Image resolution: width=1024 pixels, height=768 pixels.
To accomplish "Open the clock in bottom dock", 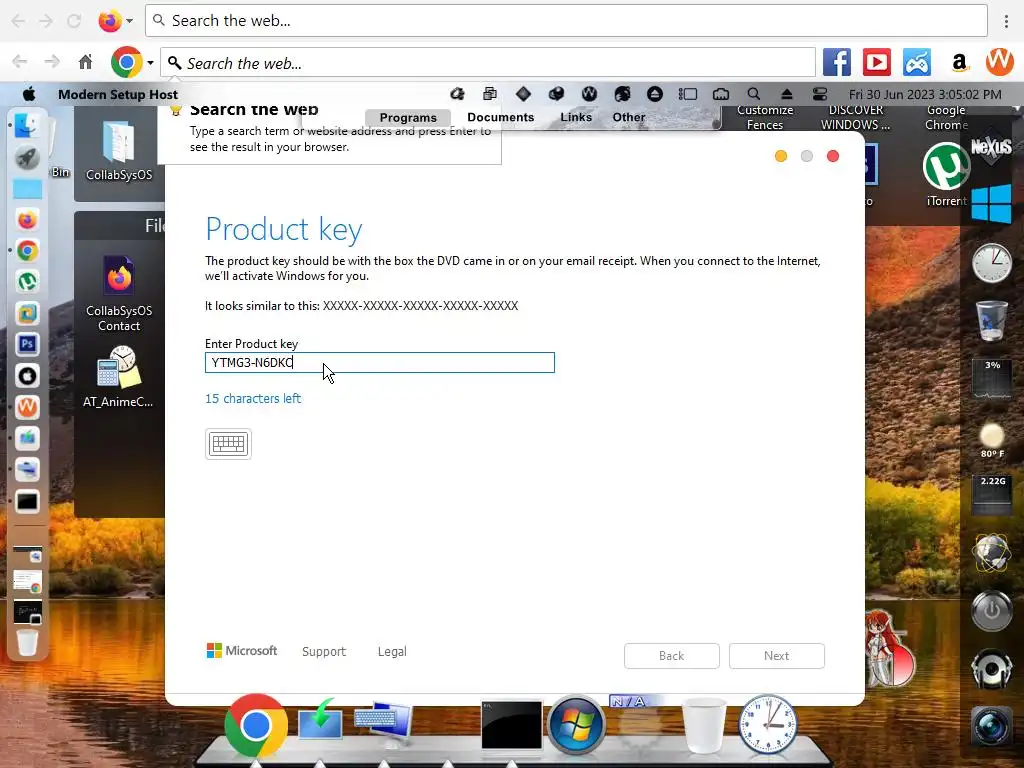I will click(x=767, y=725).
